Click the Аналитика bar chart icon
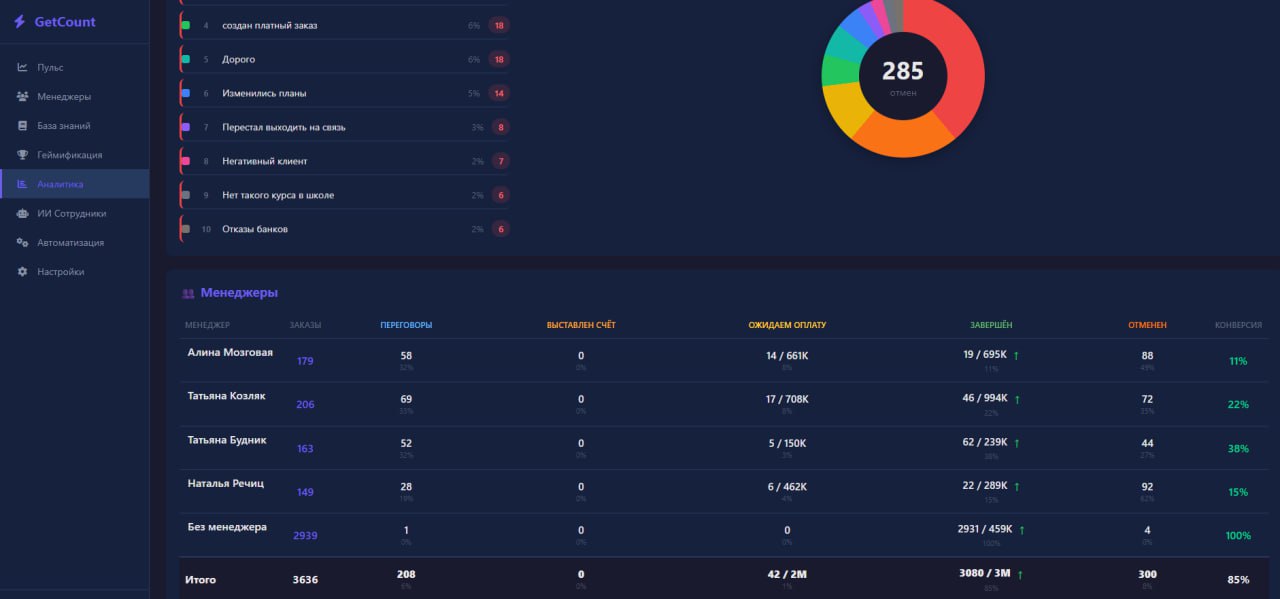This screenshot has width=1280, height=599. tap(22, 184)
